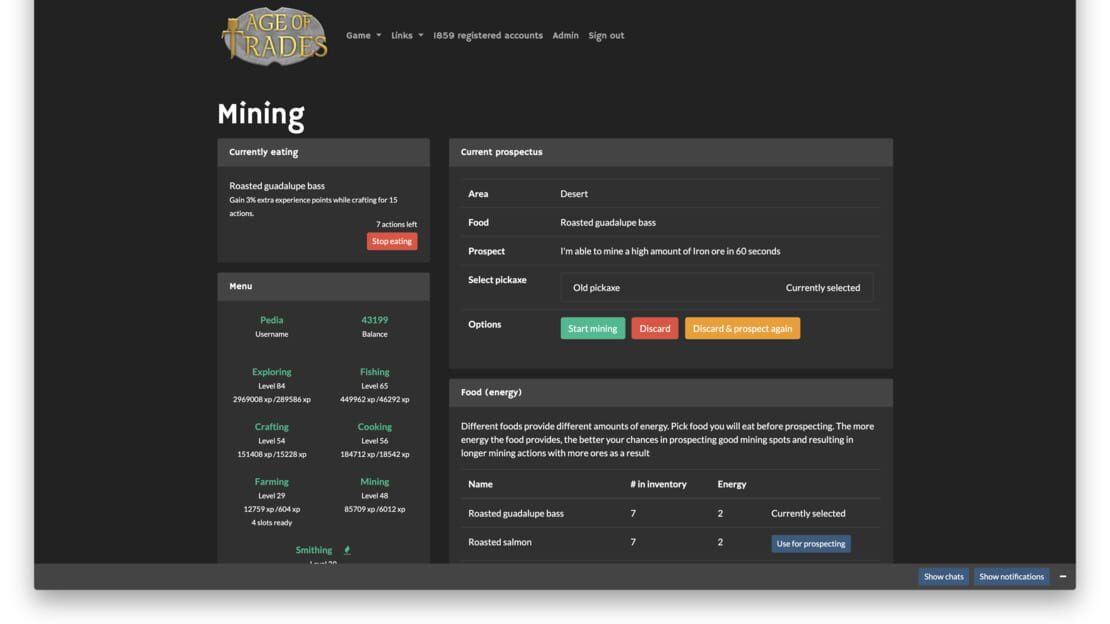Stop eating the roasted guadalupe bass
Viewport: 1110px width, 624px height.
tap(391, 242)
